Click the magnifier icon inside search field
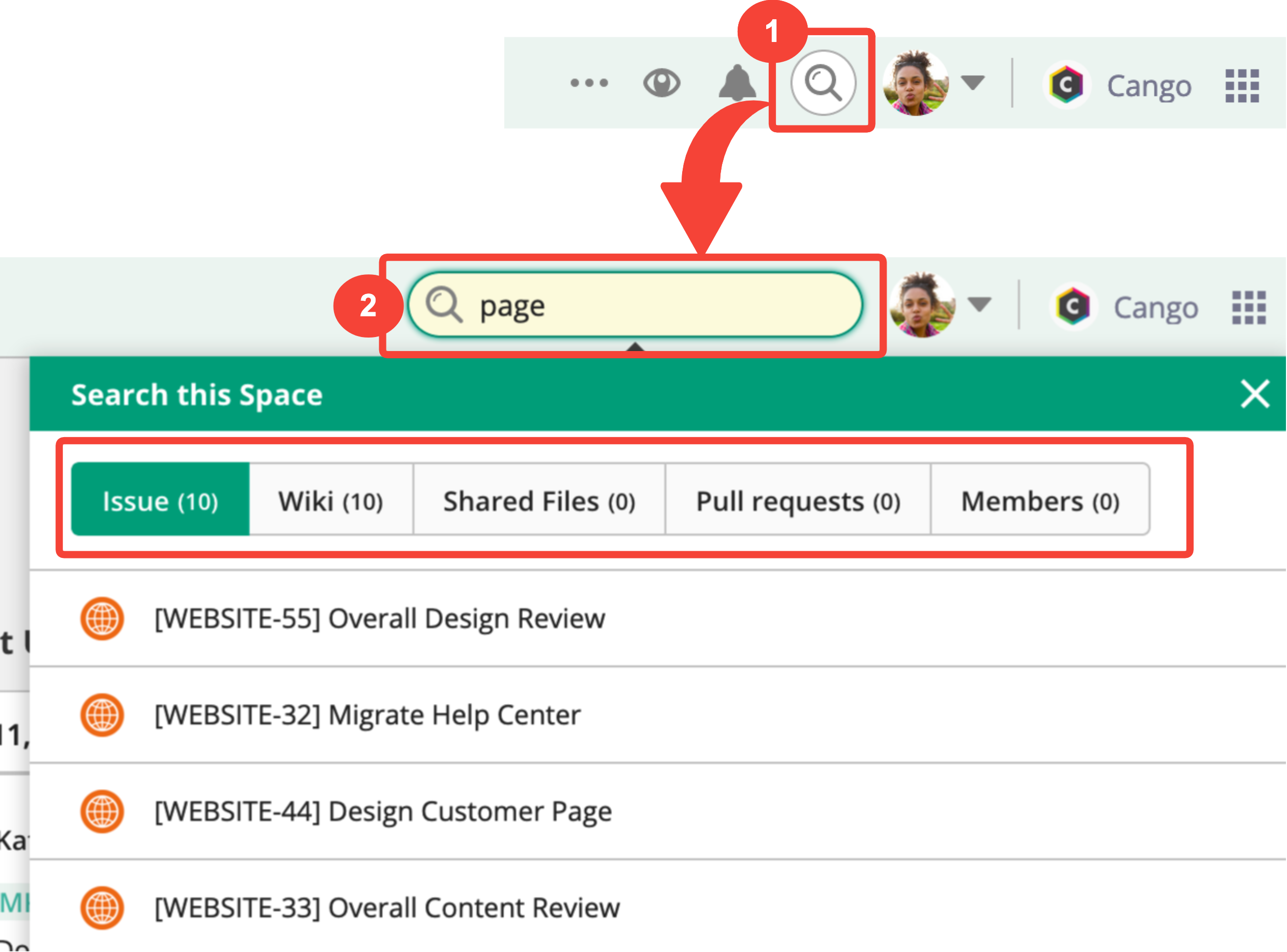 click(445, 305)
